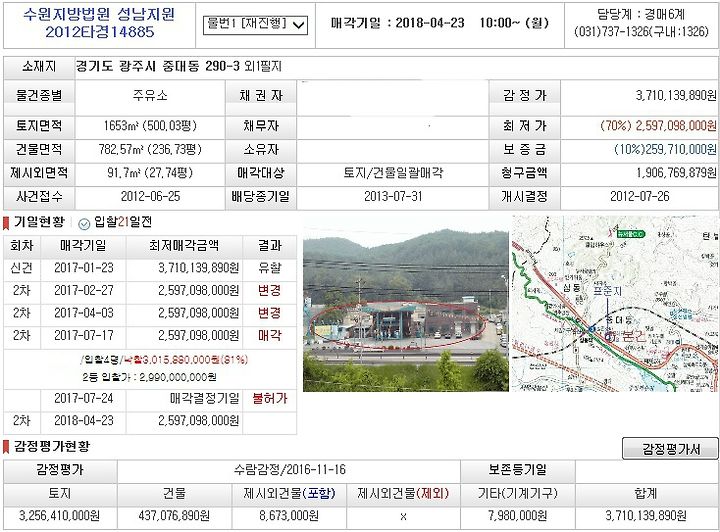
Task: Click winning bid 3,015,880,000원 (81%) text
Action: pos(186,359)
